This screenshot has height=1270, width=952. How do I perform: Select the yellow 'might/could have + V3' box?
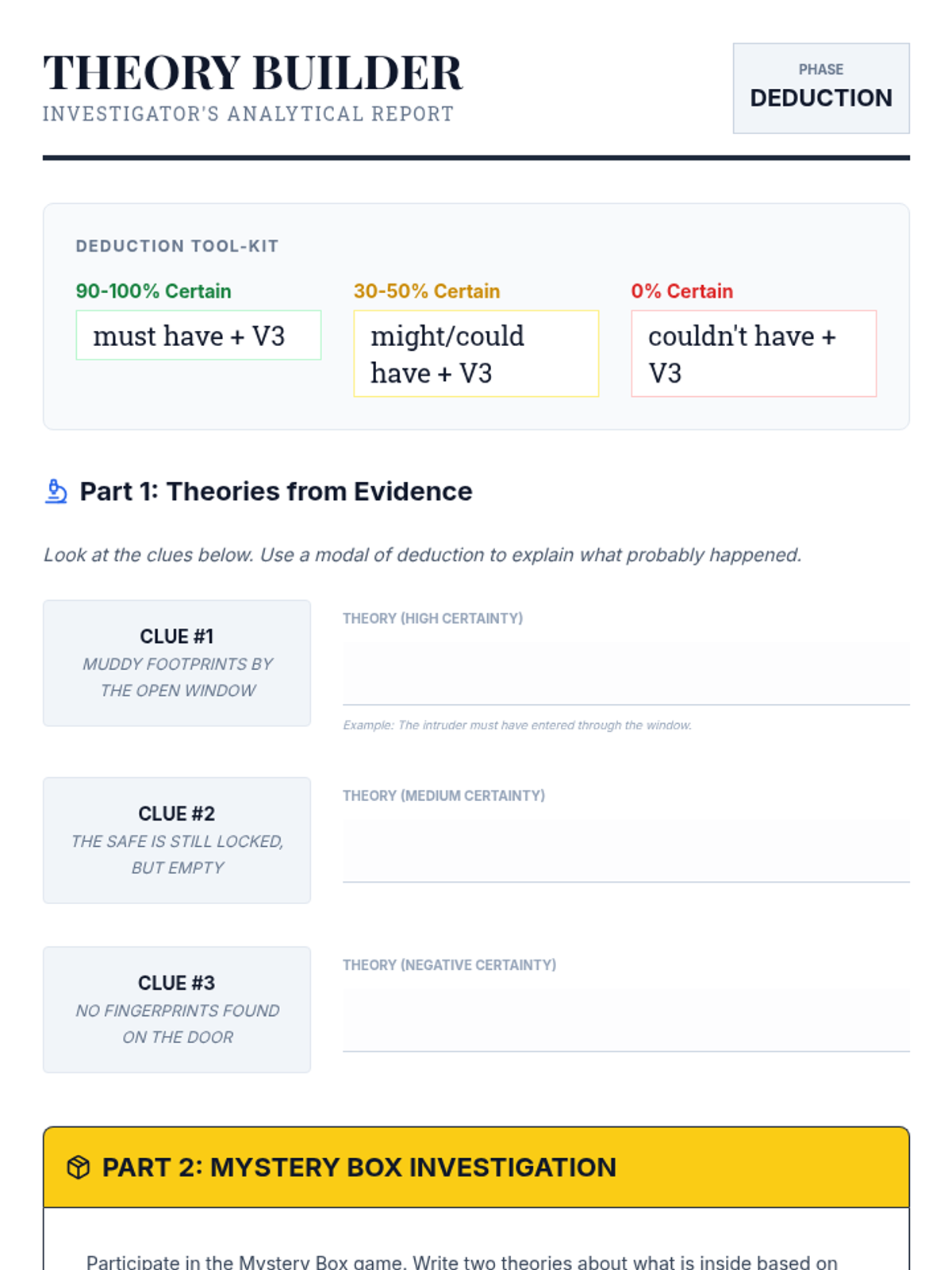[x=475, y=354]
